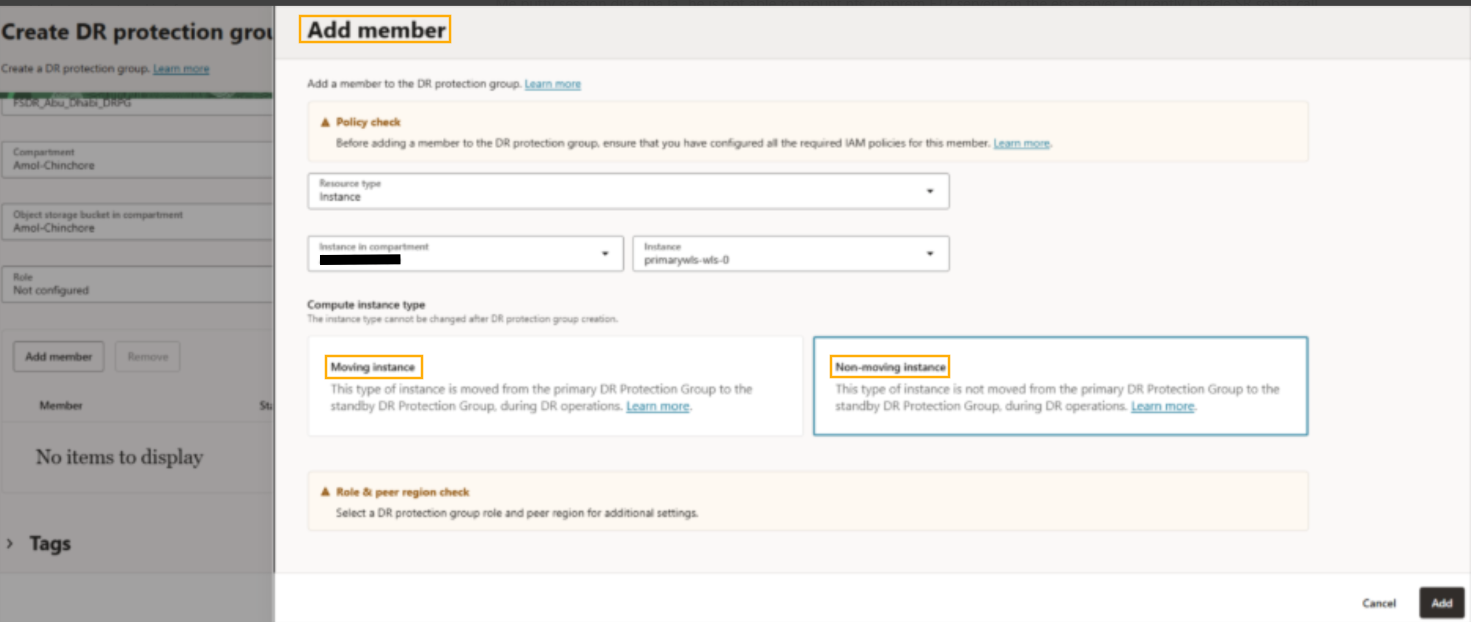Expand the Tags section chevron
This screenshot has width=1471, height=622.
[10, 544]
